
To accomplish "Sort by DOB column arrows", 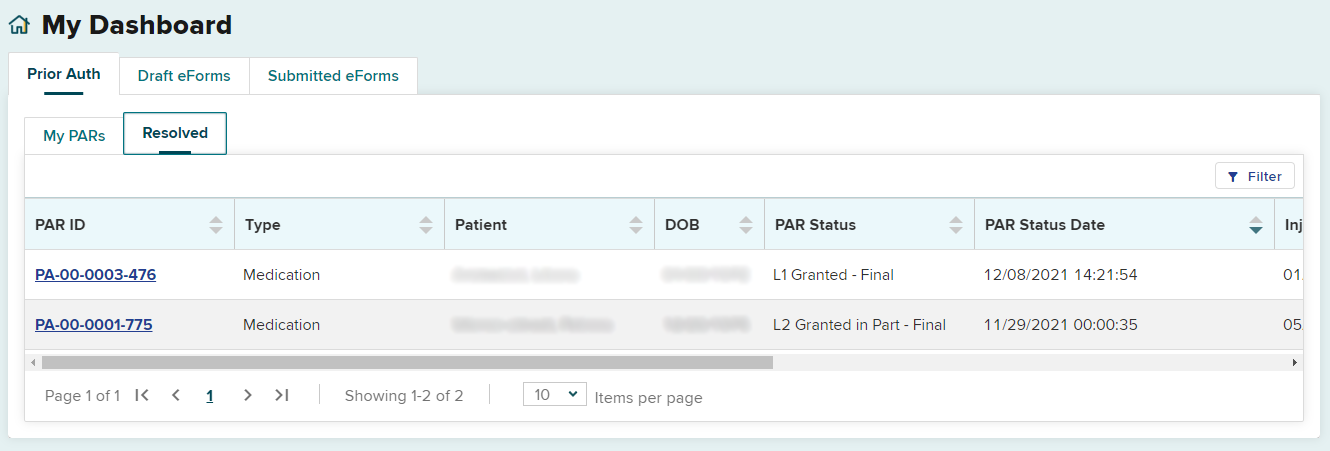I will point(746,225).
